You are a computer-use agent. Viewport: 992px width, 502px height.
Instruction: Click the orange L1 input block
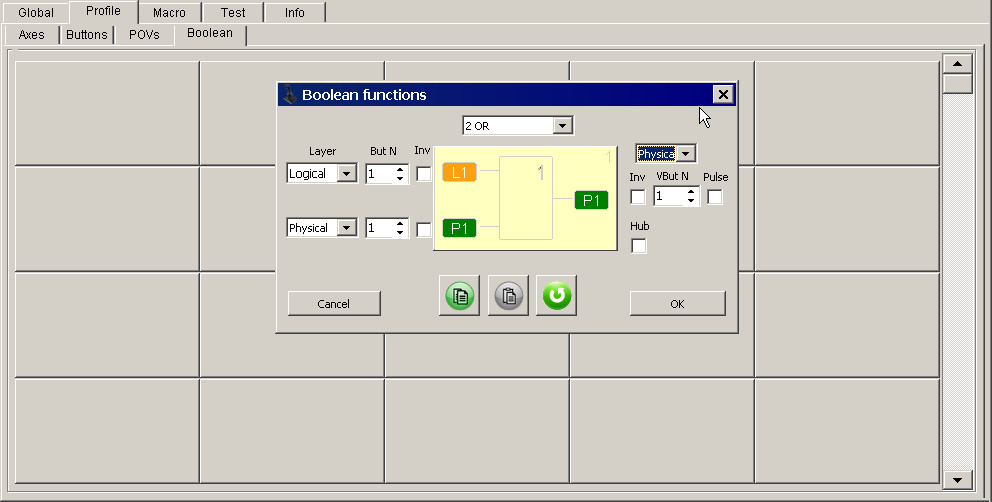click(459, 173)
